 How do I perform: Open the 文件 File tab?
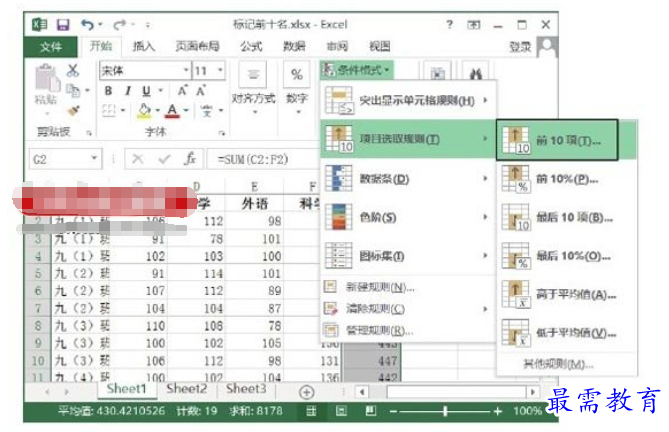click(51, 46)
